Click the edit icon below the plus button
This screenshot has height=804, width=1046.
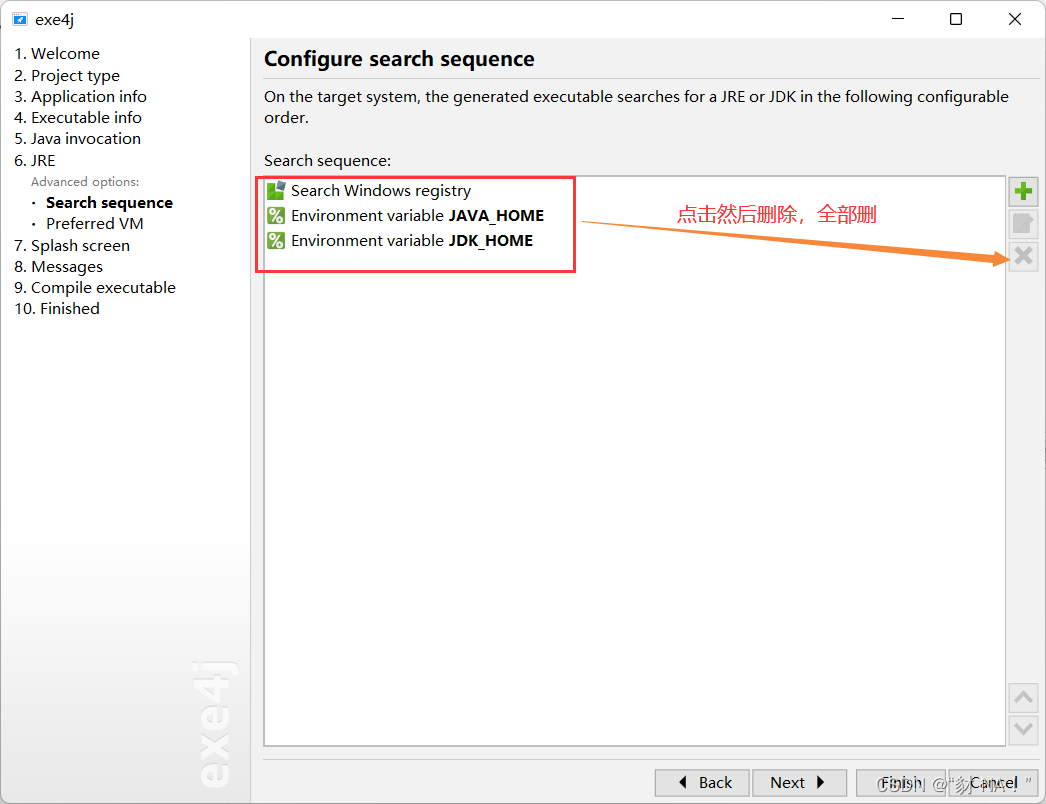[x=1023, y=223]
